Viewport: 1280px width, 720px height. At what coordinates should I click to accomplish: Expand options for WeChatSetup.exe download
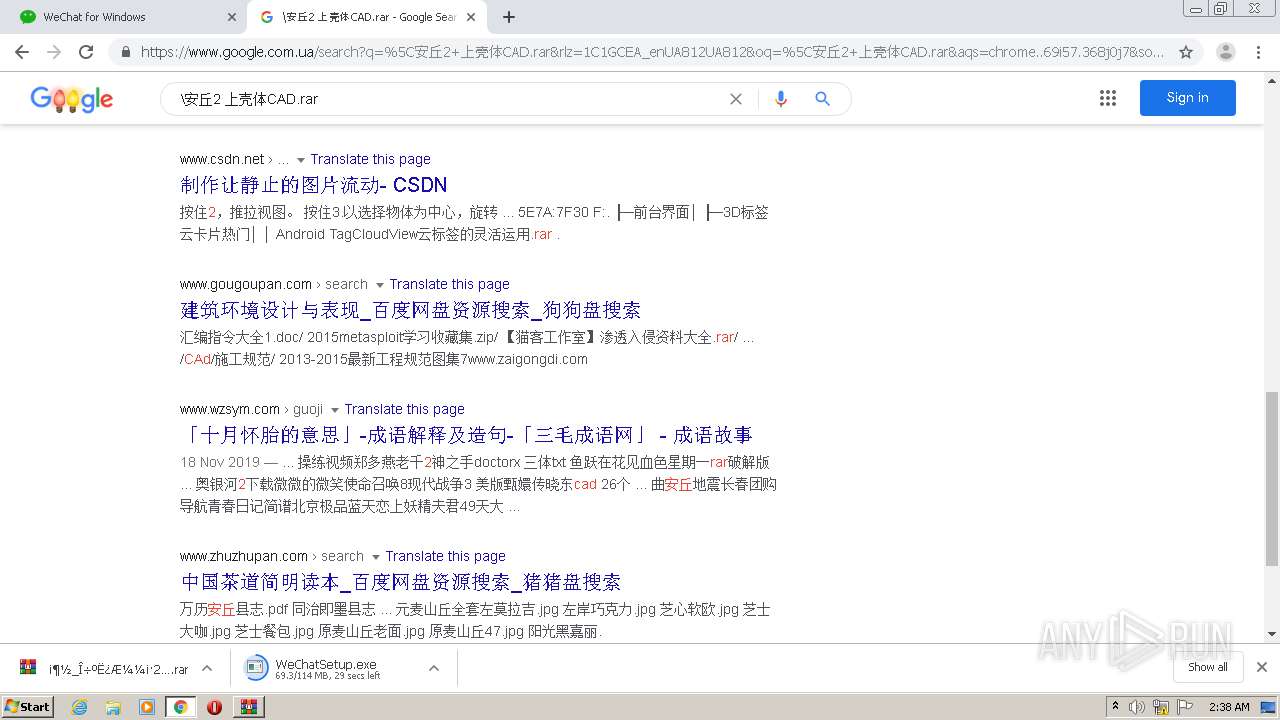[434, 668]
